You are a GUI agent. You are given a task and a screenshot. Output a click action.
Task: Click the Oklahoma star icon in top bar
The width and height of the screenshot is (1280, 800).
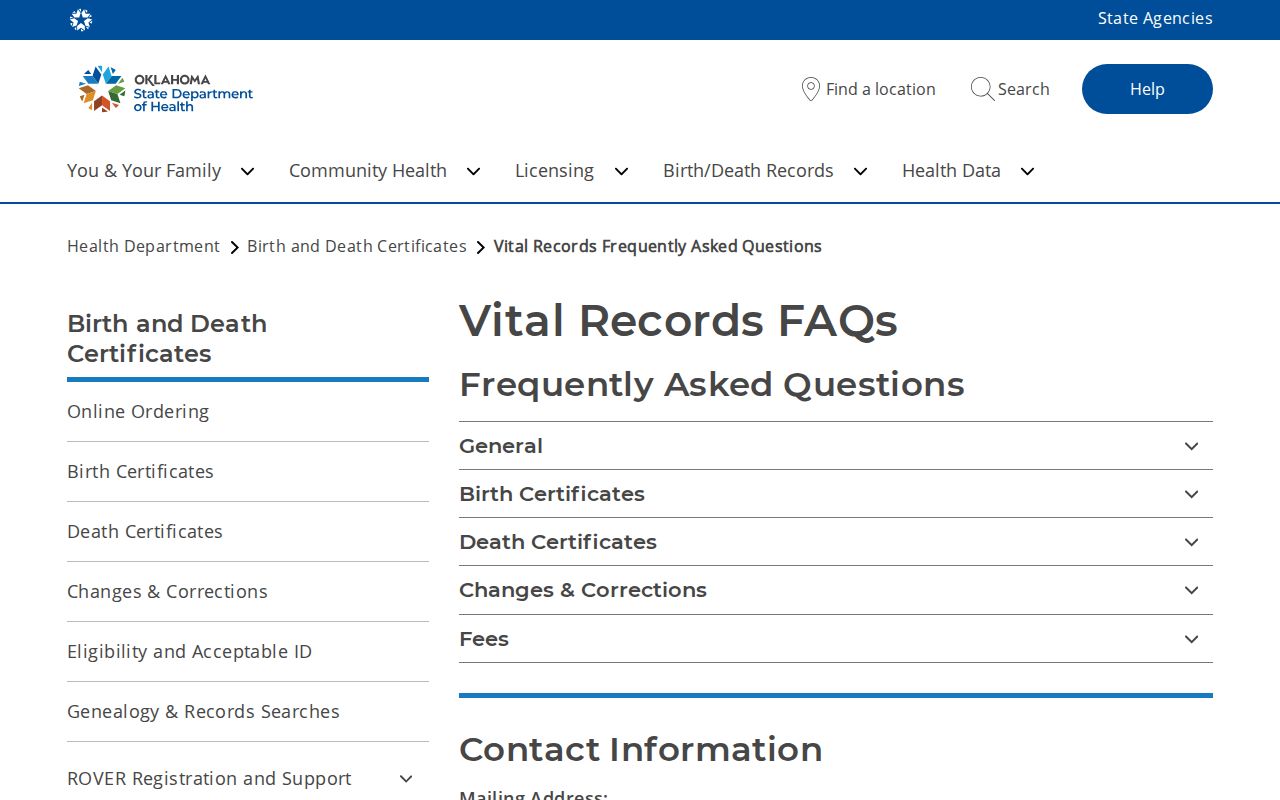81,20
